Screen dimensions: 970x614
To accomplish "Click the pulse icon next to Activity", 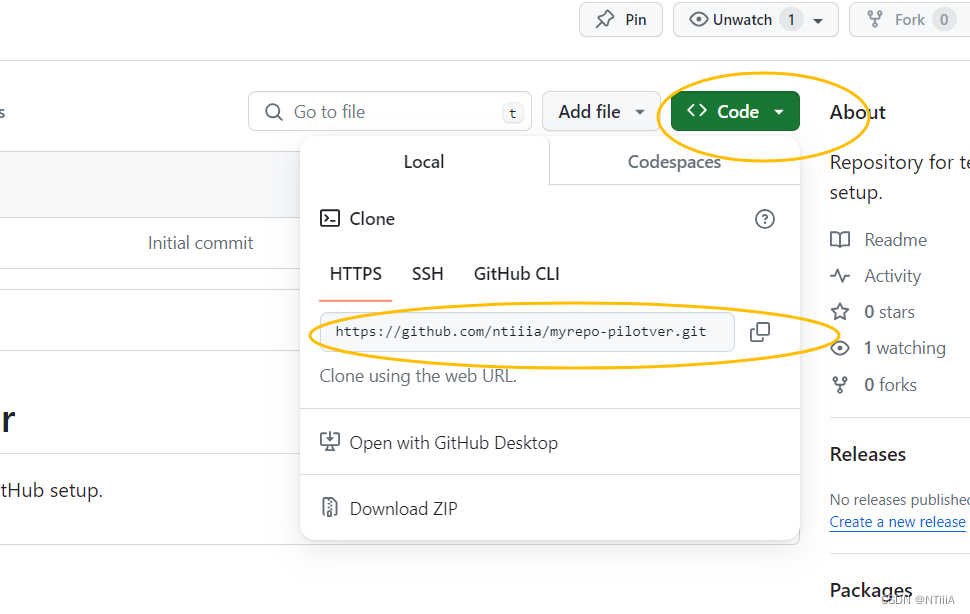I will coord(839,276).
